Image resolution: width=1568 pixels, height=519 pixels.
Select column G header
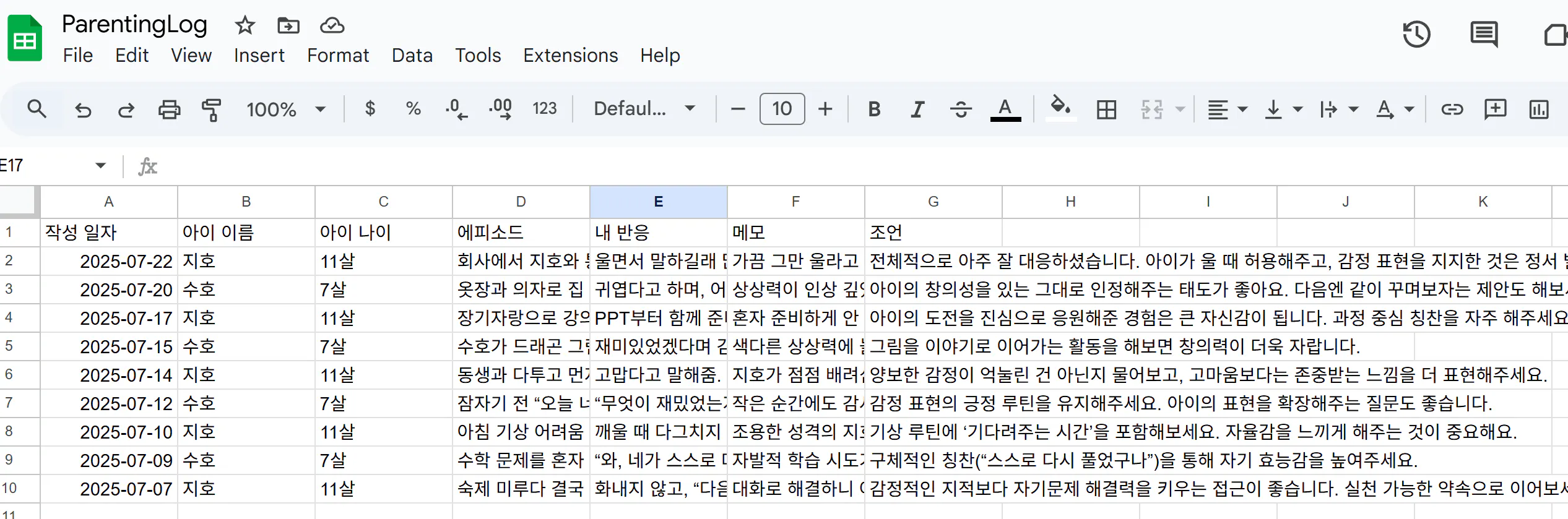[x=933, y=202]
